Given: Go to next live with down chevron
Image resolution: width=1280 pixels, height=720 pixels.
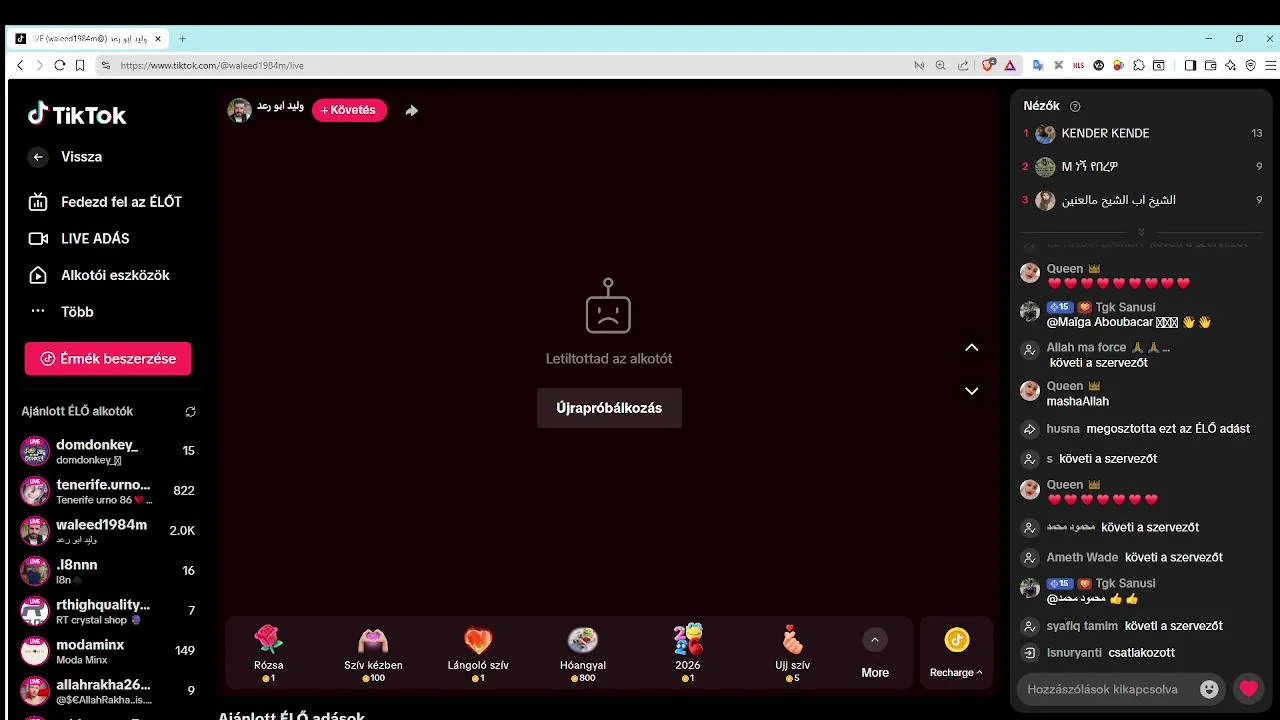Looking at the screenshot, I should 971,391.
